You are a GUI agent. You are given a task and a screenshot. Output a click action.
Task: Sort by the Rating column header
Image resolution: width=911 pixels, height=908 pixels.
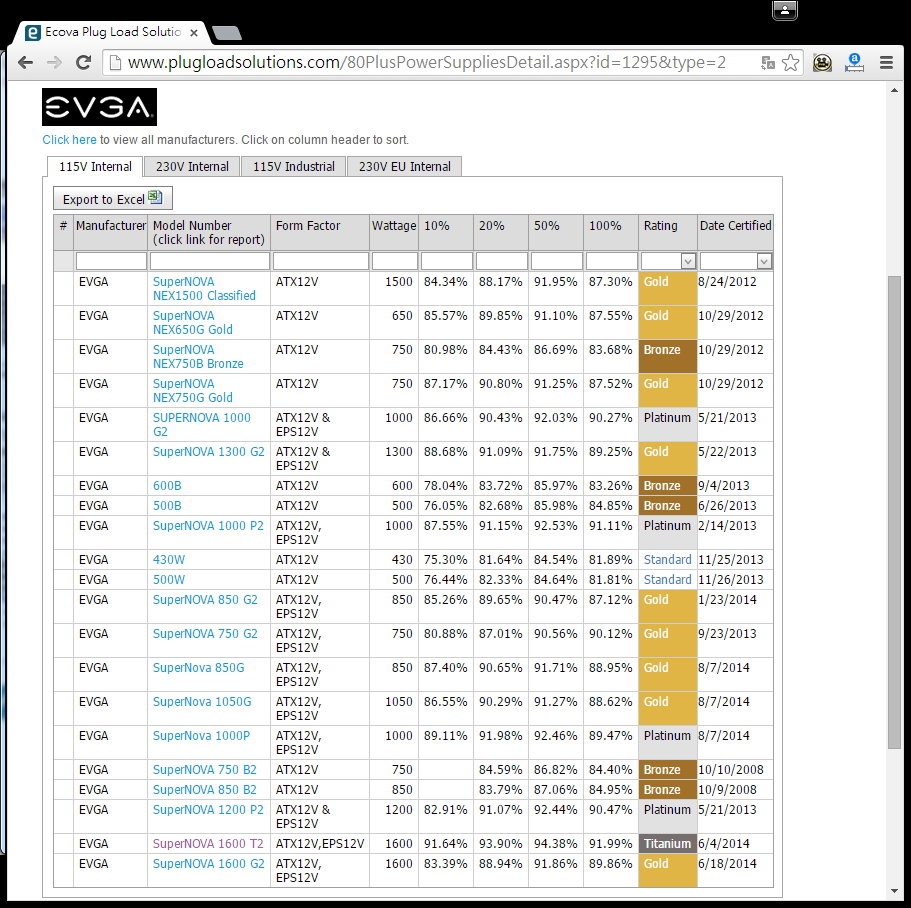[660, 225]
